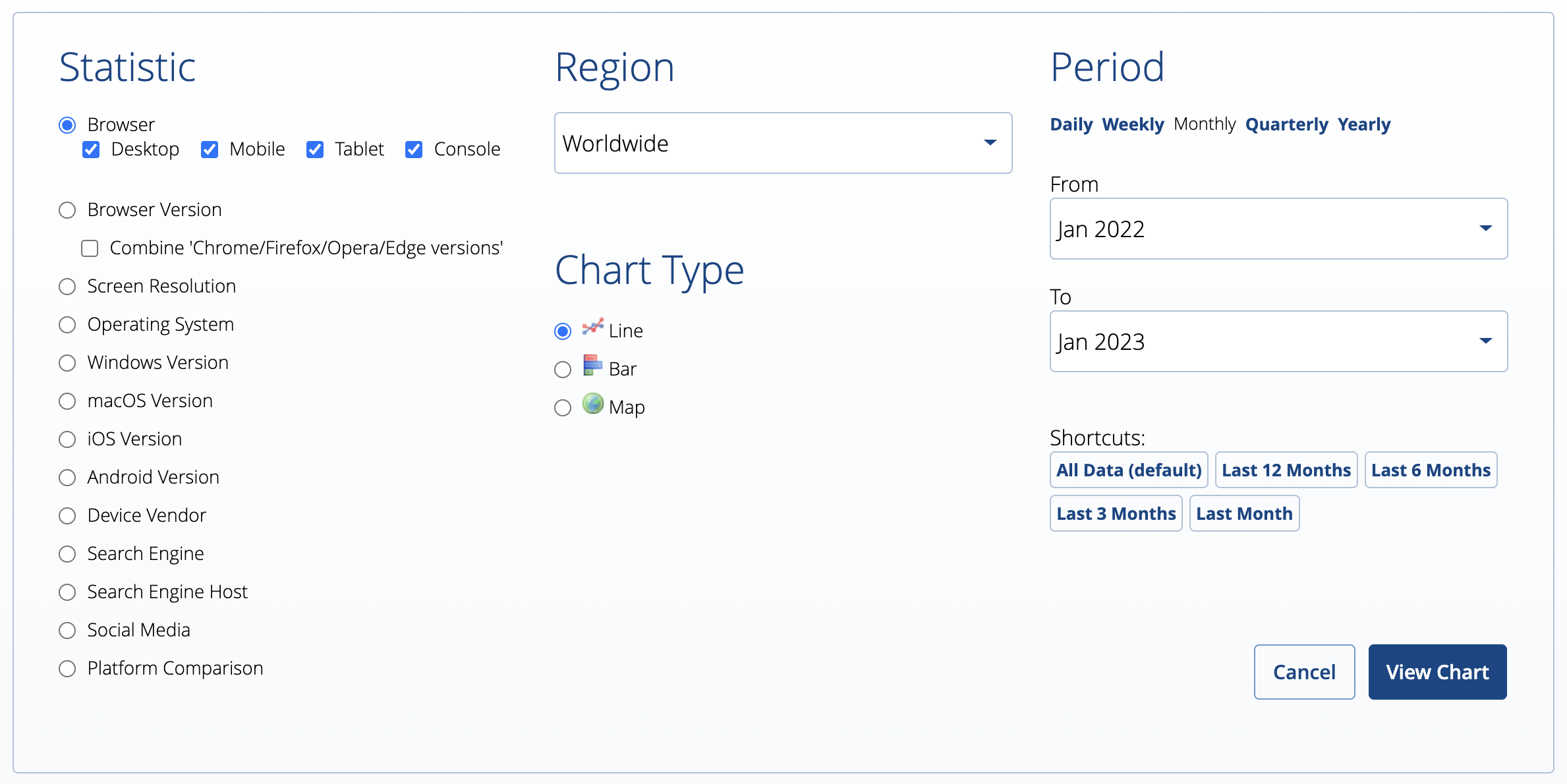This screenshot has width=1567, height=784.
Task: Open the Worldwide region dropdown
Action: (x=783, y=143)
